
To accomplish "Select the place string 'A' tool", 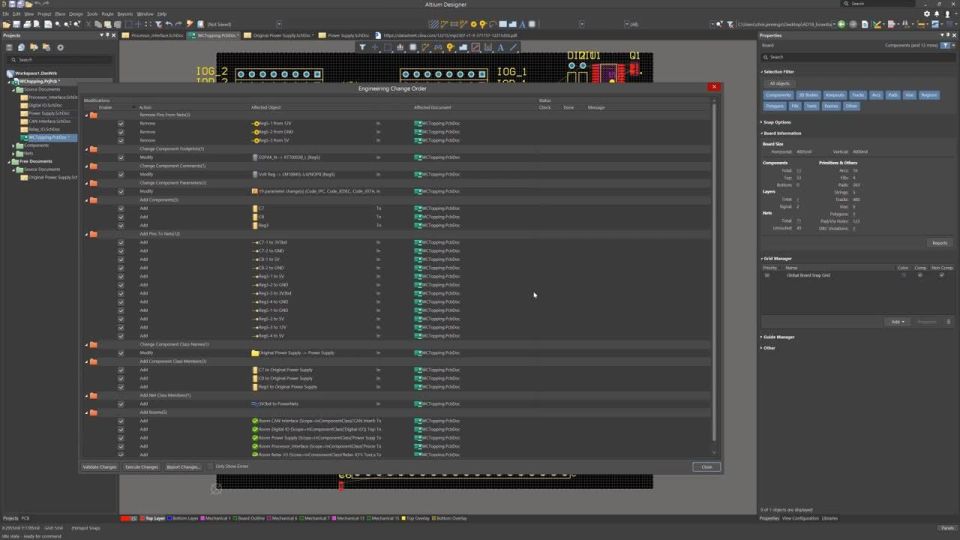I will pyautogui.click(x=500, y=47).
